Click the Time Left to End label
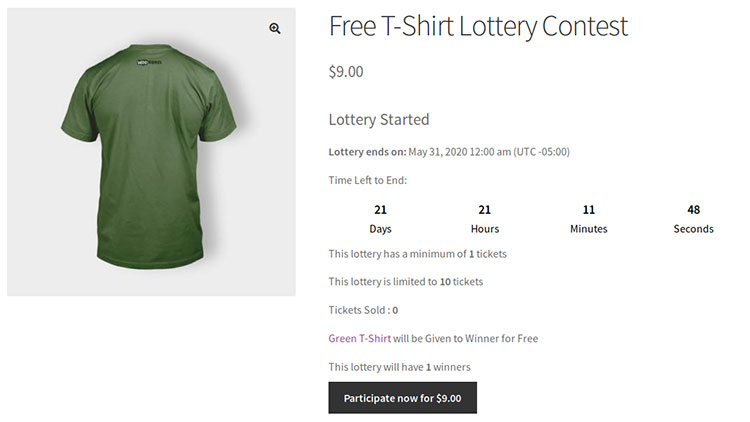The height and width of the screenshot is (422, 750). pos(368,180)
